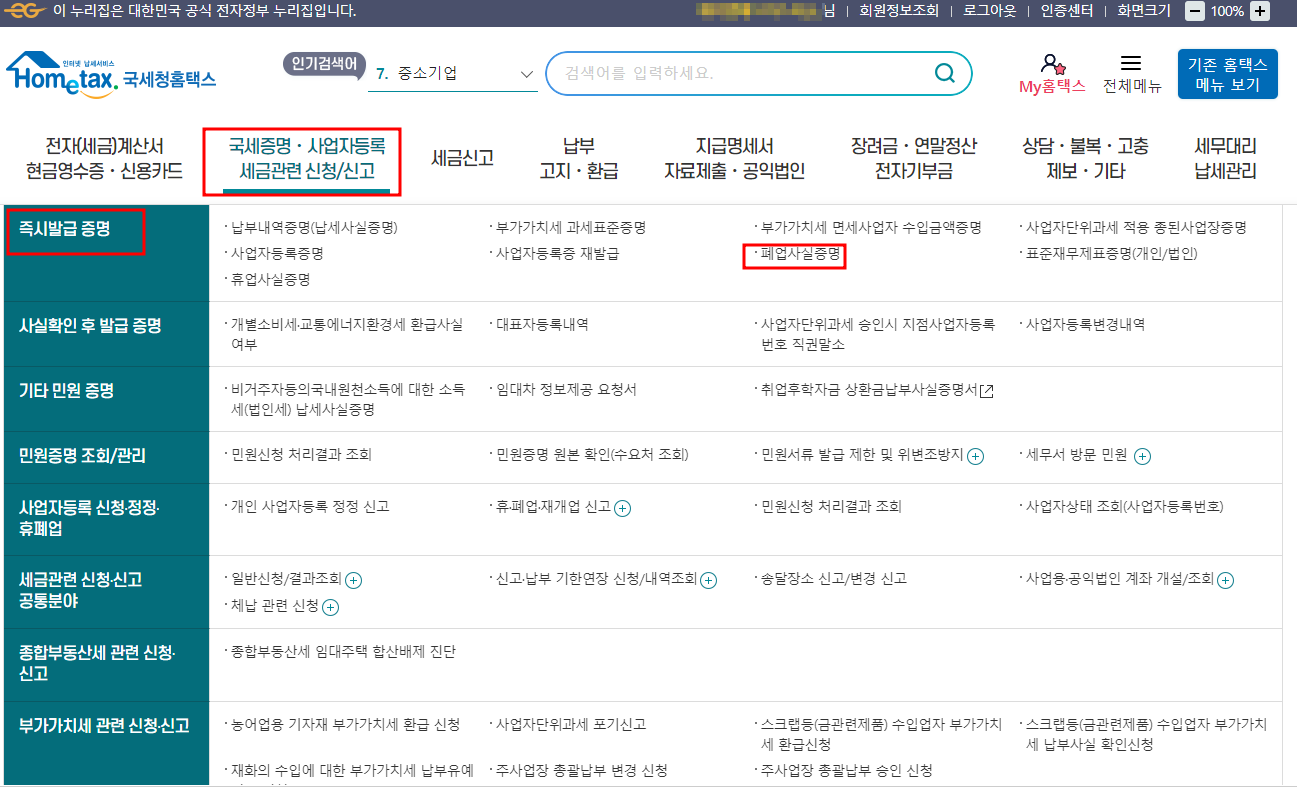Viewport: 1297px width, 787px height.
Task: Click the 기존 홈택스 메뉴 보기 button
Action: 1227,74
